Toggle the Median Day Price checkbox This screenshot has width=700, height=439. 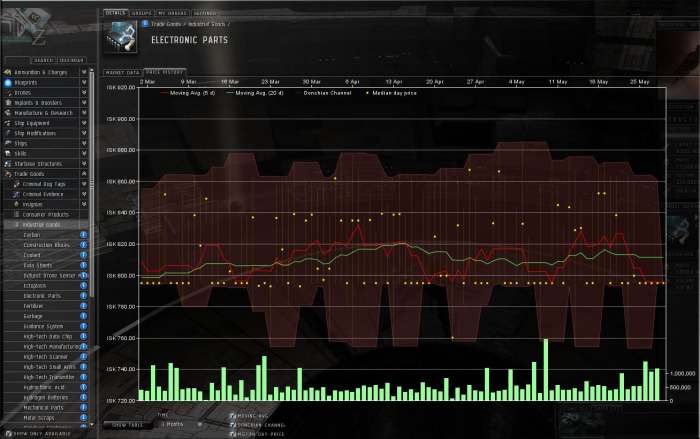233,434
